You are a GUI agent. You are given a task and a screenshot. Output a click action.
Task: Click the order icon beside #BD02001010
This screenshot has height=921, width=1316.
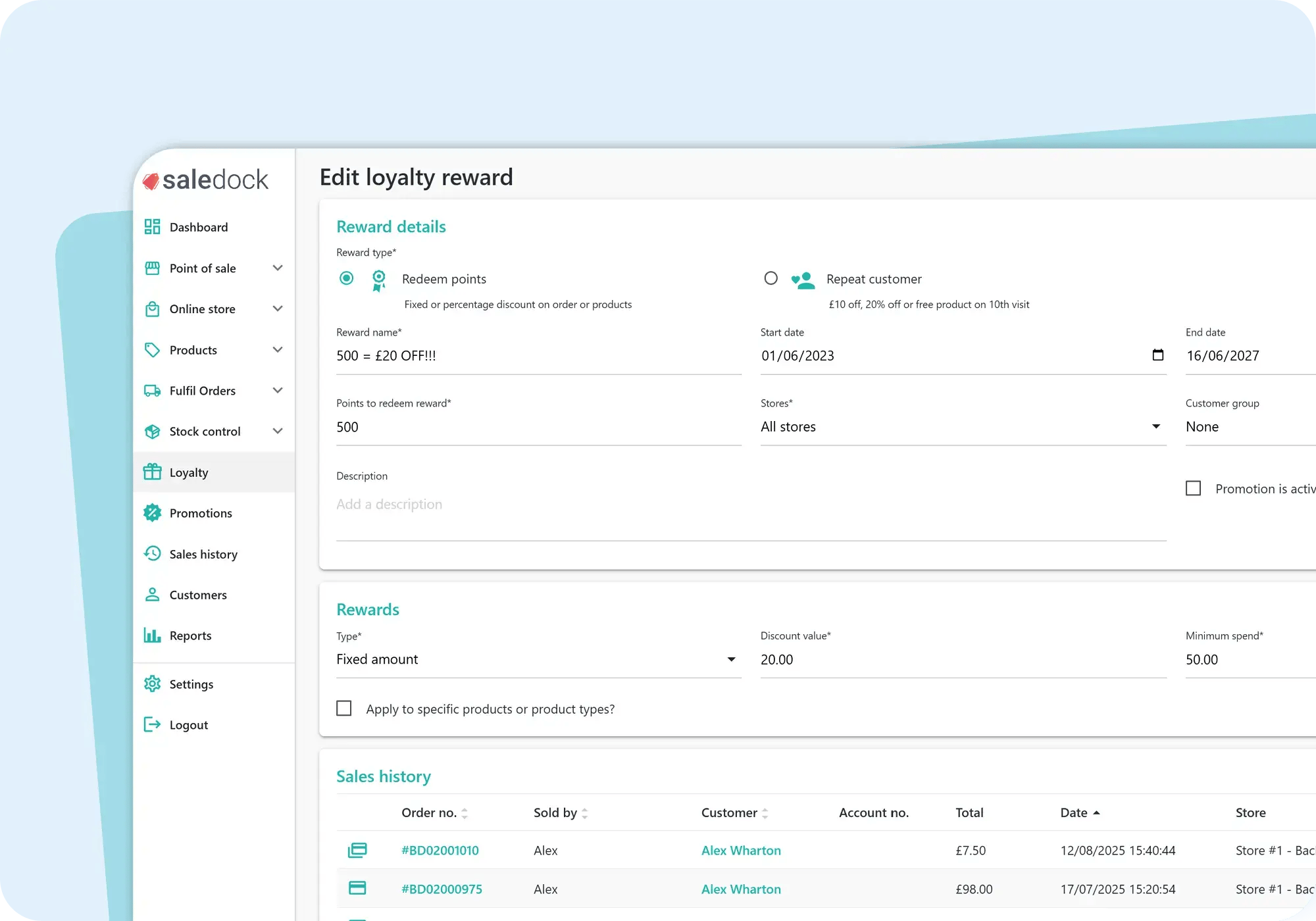coord(357,850)
